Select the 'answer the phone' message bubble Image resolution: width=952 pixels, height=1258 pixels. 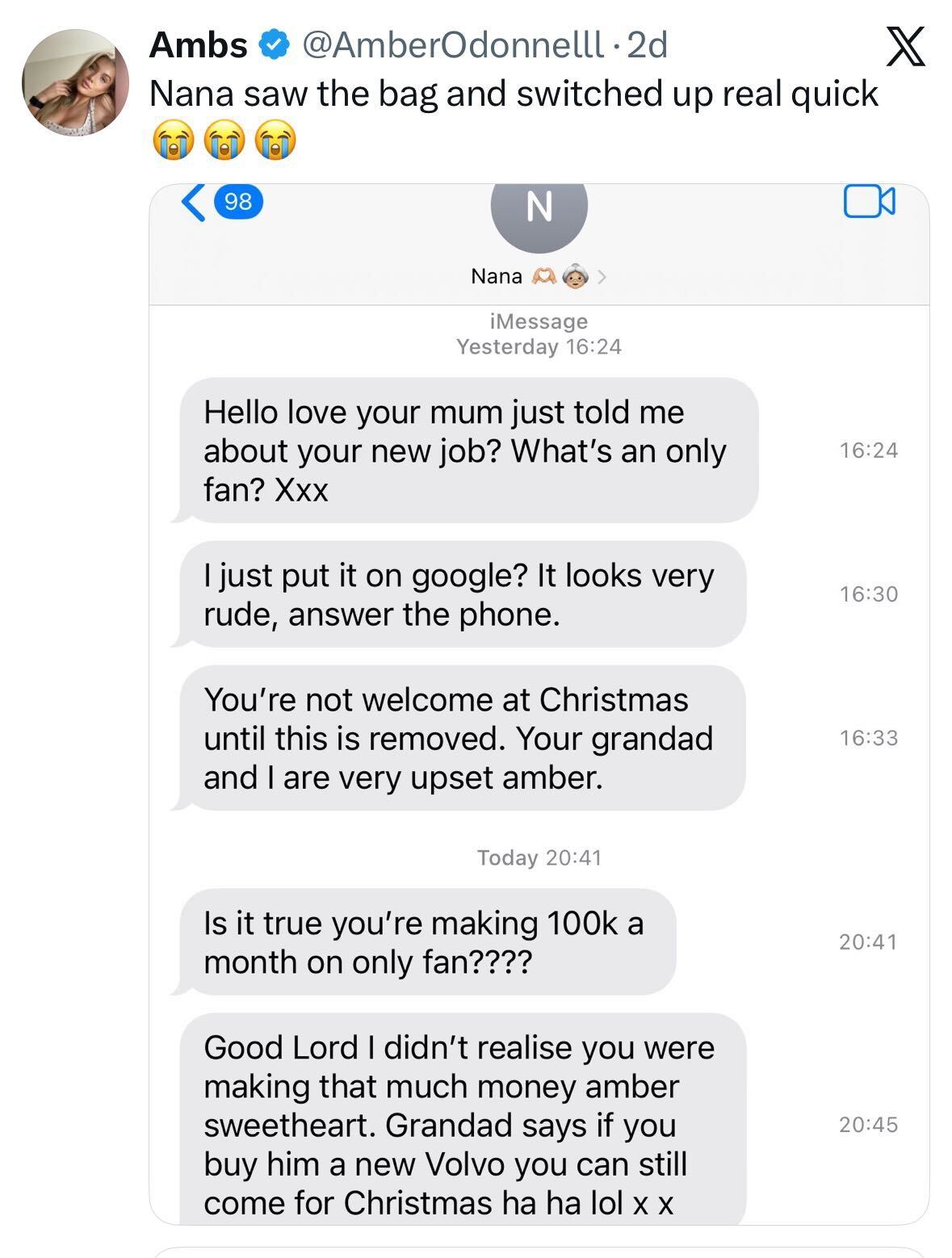pyautogui.click(x=461, y=594)
